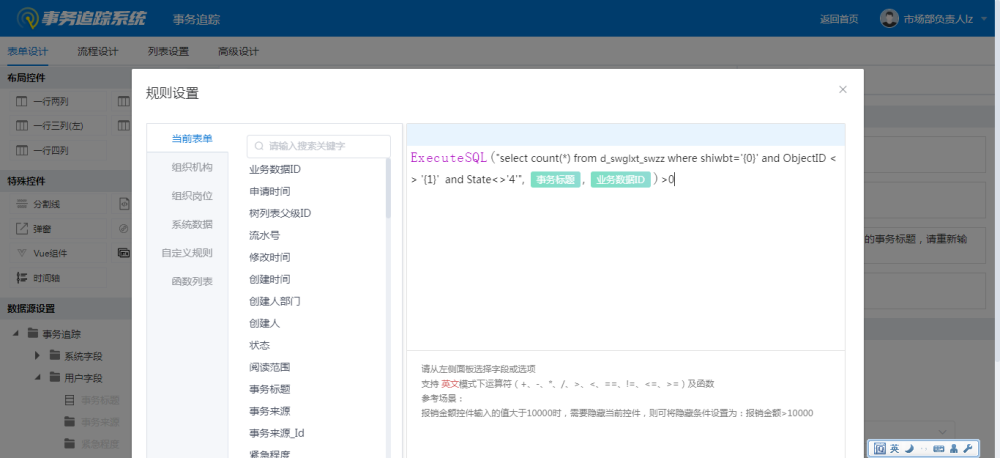Select the 函数列表 tab

(192, 281)
